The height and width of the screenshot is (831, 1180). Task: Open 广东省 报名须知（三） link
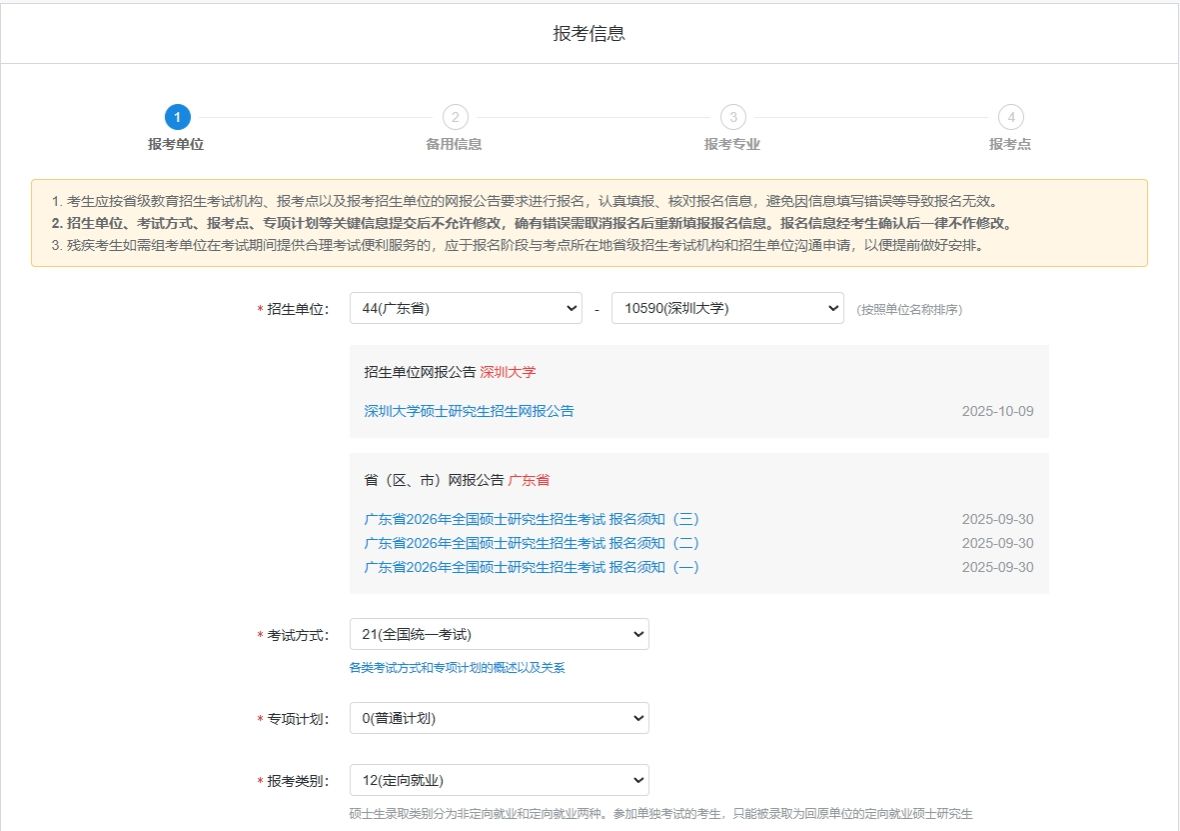click(x=531, y=519)
